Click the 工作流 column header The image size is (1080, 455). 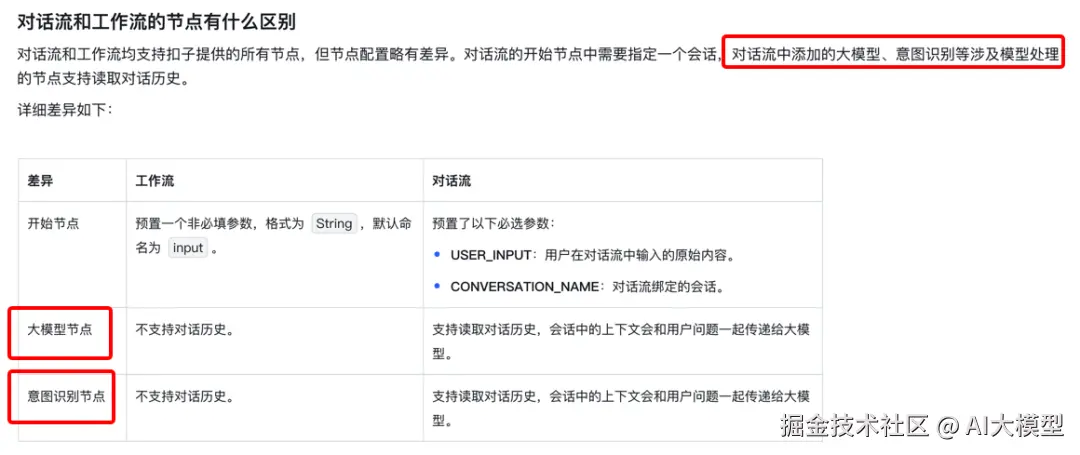pos(155,181)
